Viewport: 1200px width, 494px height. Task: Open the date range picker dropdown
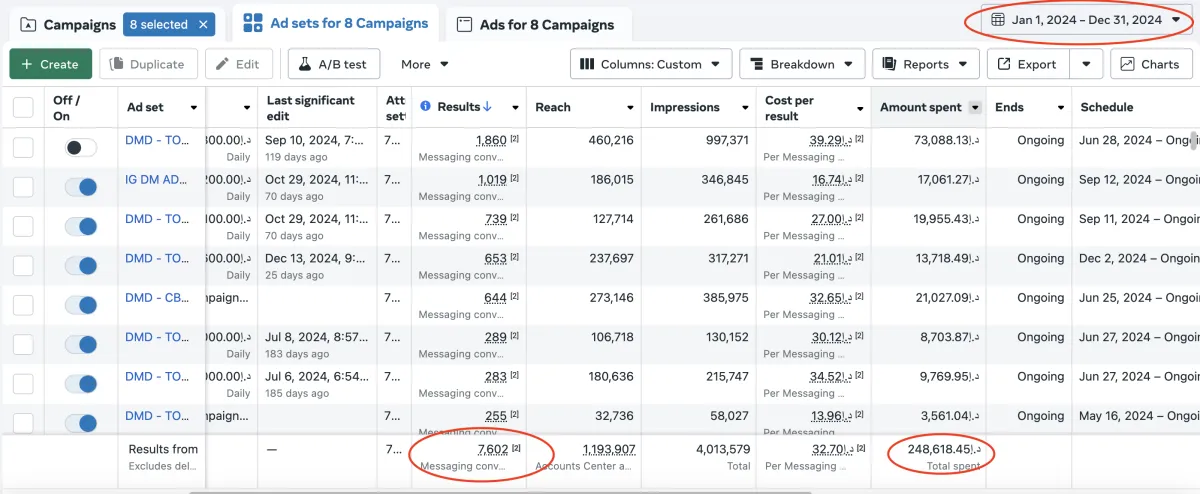[1086, 20]
